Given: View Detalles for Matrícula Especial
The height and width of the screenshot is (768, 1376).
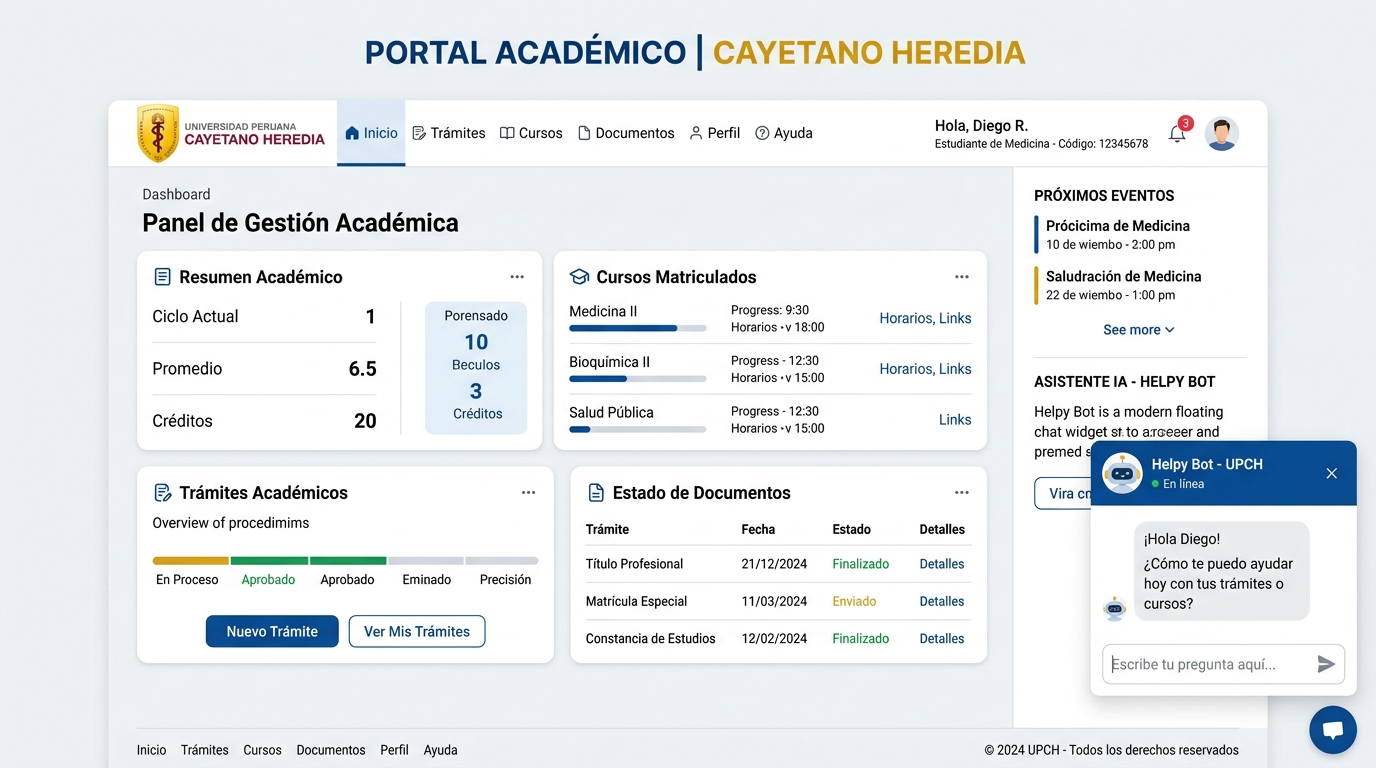Looking at the screenshot, I should 942,601.
